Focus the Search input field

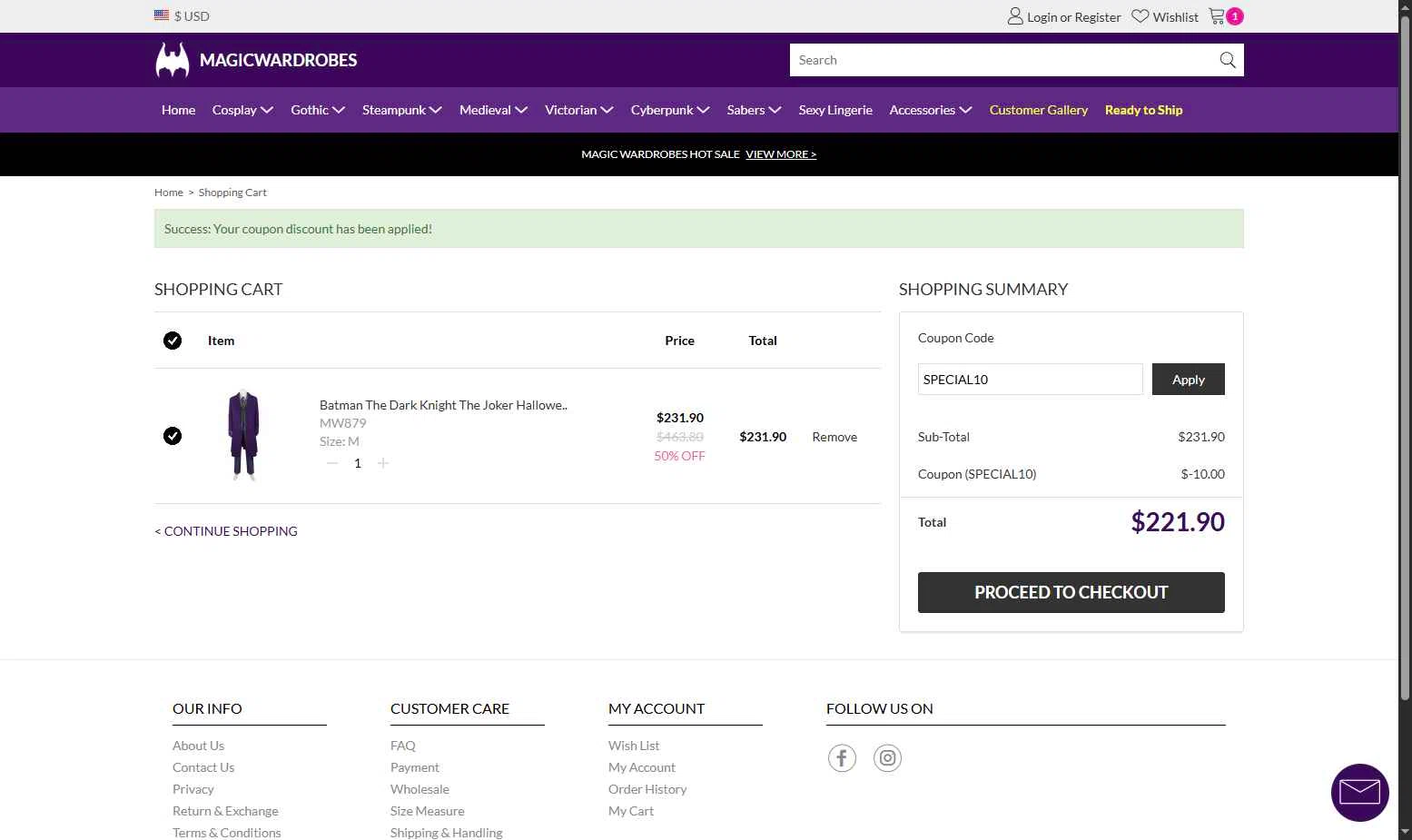(1003, 60)
